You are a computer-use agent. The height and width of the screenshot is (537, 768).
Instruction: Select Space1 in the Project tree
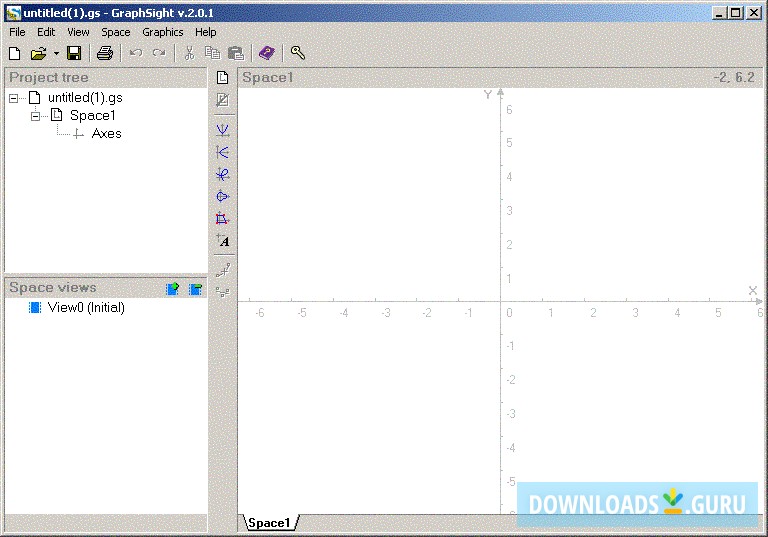93,116
